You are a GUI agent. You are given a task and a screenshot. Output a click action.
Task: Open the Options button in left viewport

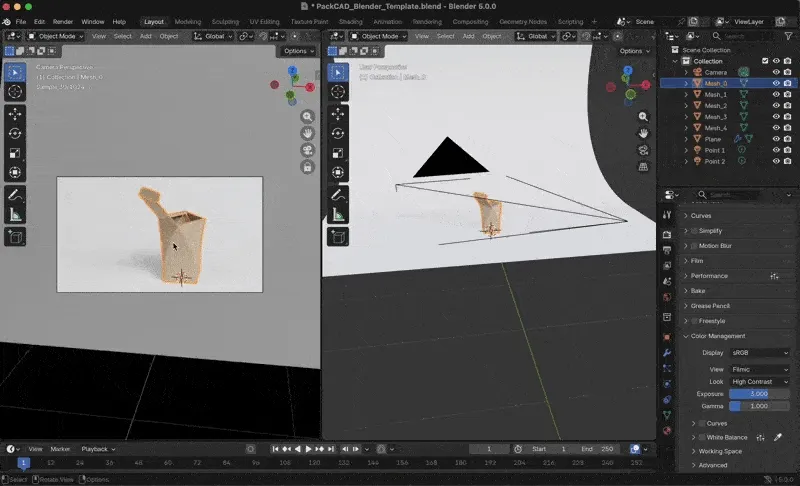point(297,51)
